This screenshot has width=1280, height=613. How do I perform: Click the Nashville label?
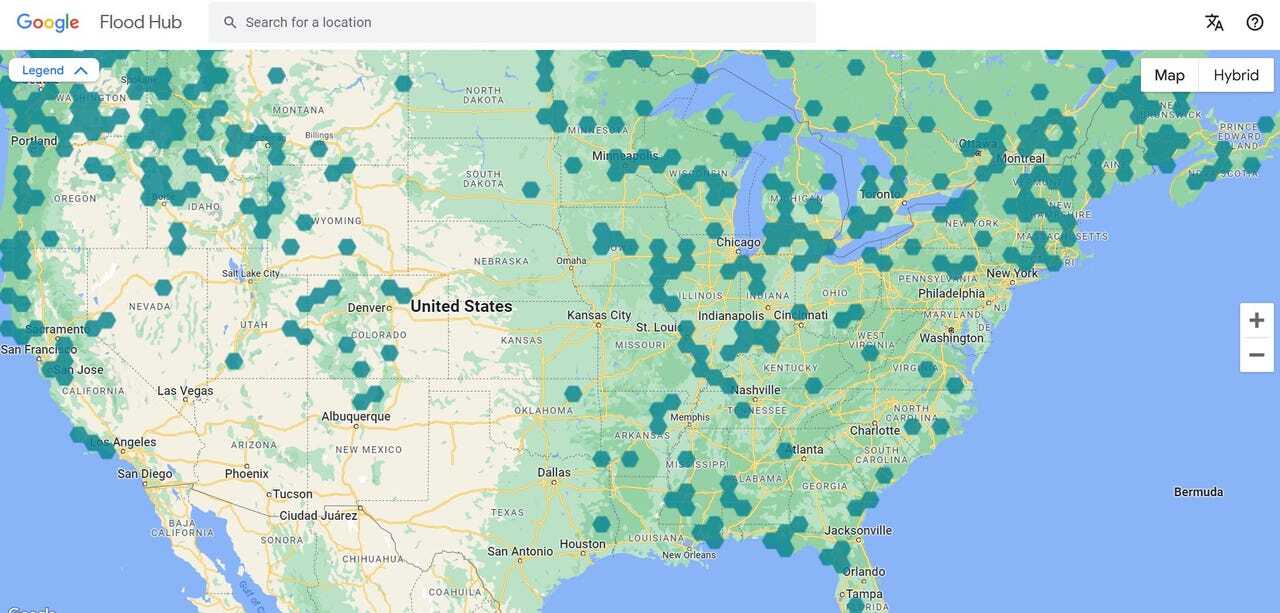click(756, 390)
